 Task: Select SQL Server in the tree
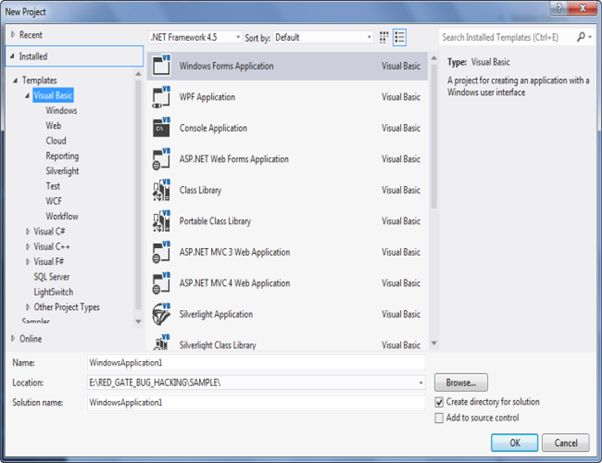(51, 276)
